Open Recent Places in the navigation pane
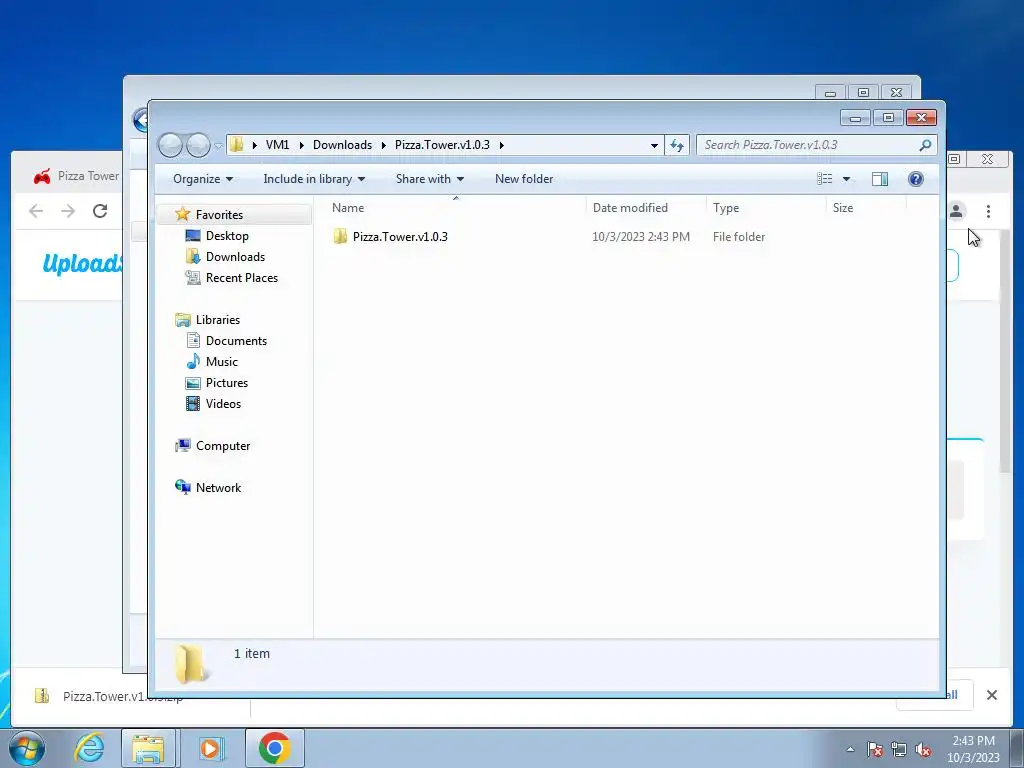Image resolution: width=1024 pixels, height=768 pixels. click(242, 278)
